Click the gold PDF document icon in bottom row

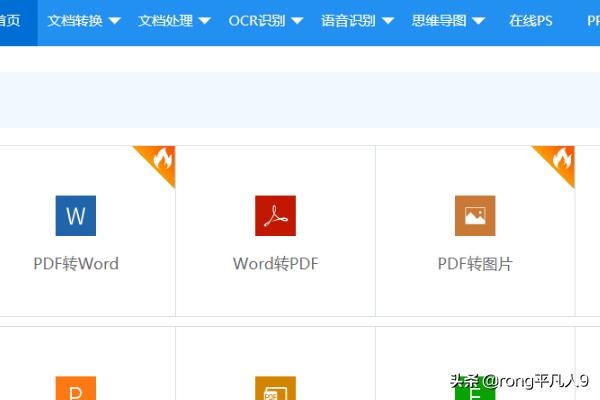pos(276,388)
